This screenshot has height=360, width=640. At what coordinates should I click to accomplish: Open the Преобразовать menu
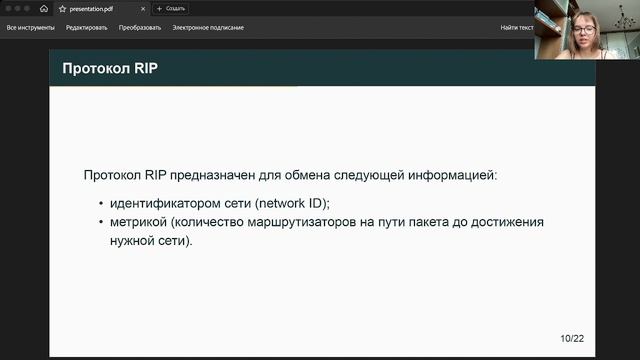(x=140, y=28)
